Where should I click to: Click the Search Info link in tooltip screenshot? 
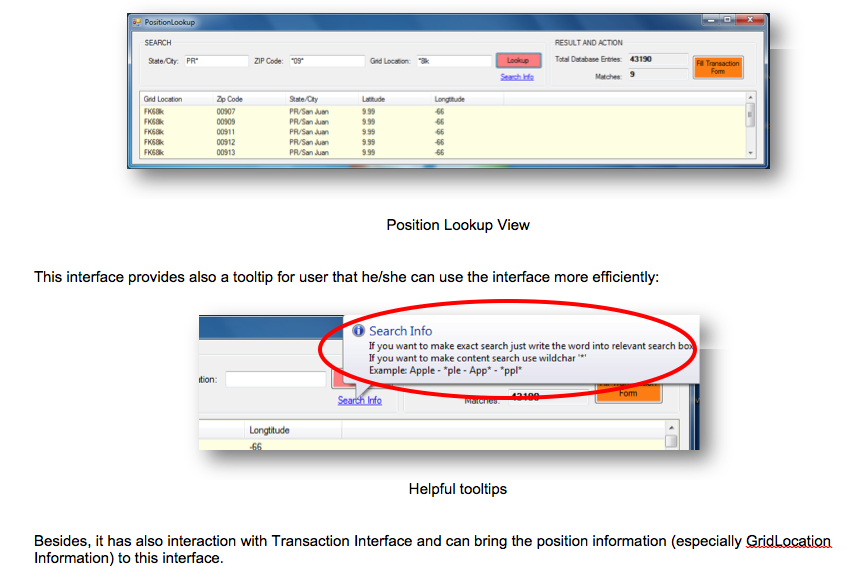pos(359,400)
